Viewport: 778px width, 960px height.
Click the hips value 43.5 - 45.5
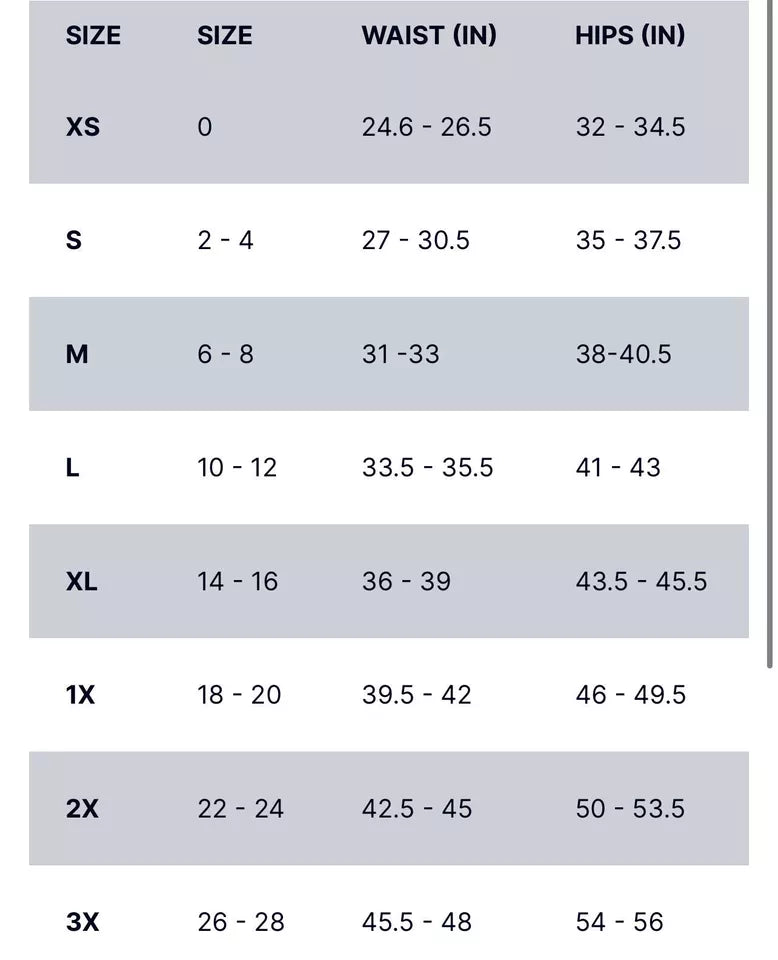coord(641,581)
